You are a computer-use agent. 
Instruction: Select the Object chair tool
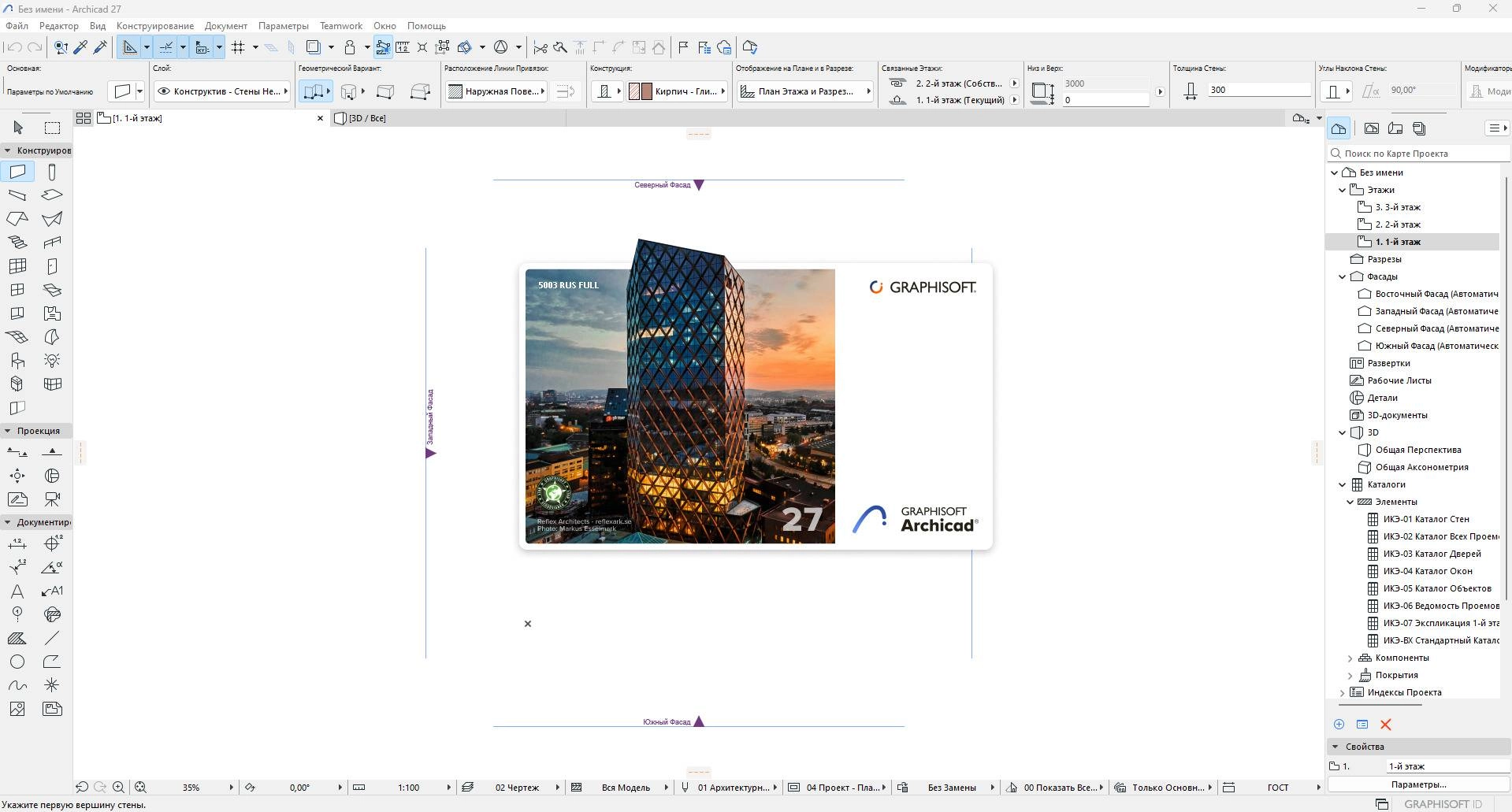coord(17,361)
